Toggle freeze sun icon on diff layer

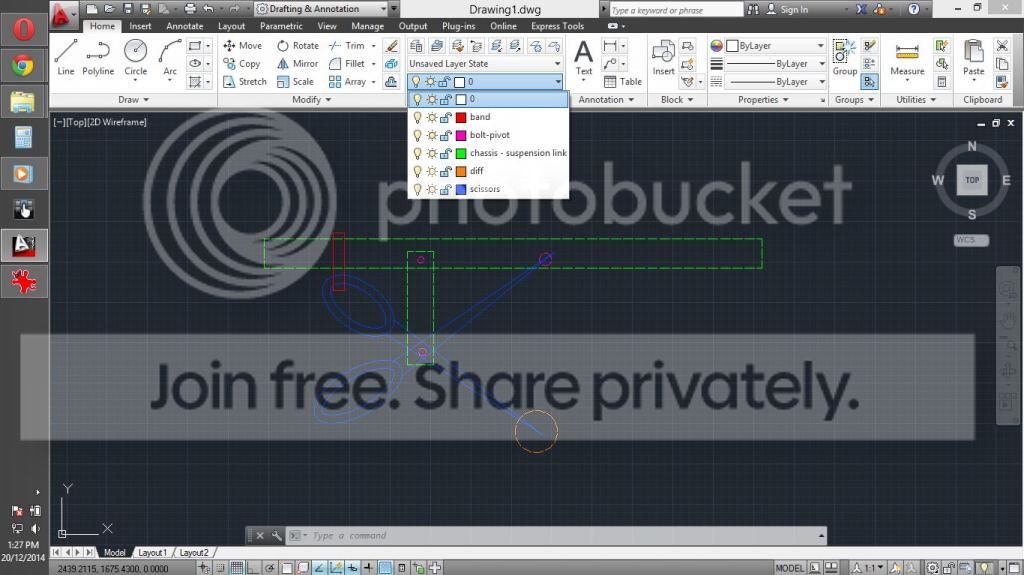[432, 171]
